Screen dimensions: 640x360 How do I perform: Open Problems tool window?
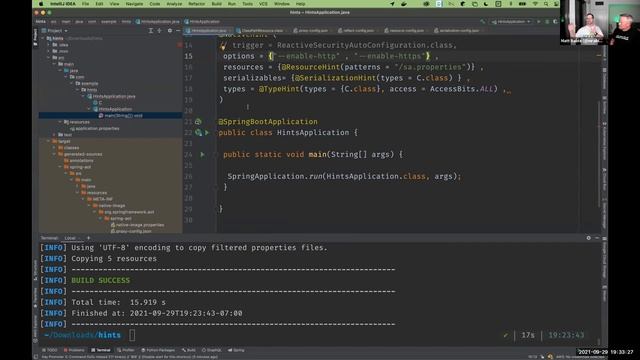click(x=74, y=350)
